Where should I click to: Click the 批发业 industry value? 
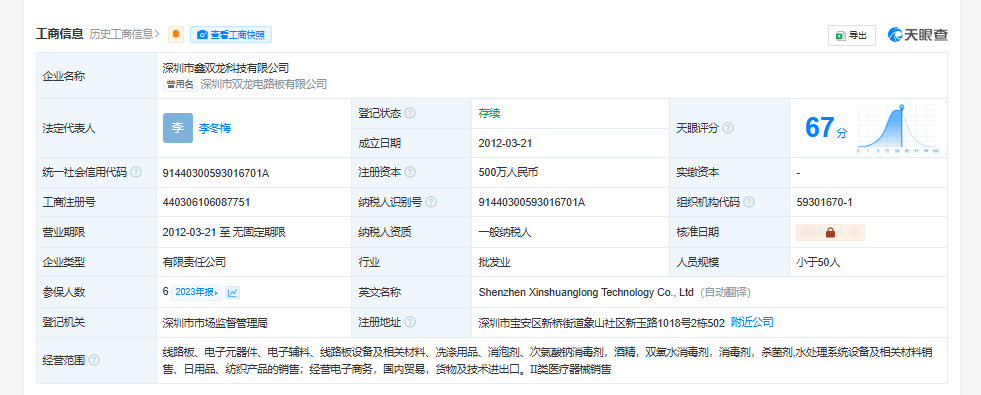[x=494, y=262]
